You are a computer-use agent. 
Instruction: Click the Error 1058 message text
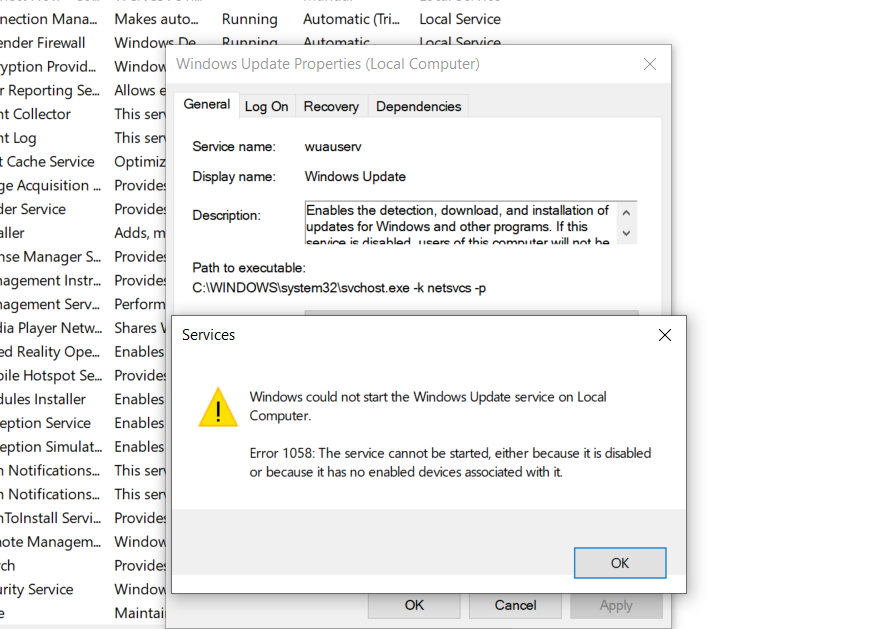pyautogui.click(x=450, y=463)
